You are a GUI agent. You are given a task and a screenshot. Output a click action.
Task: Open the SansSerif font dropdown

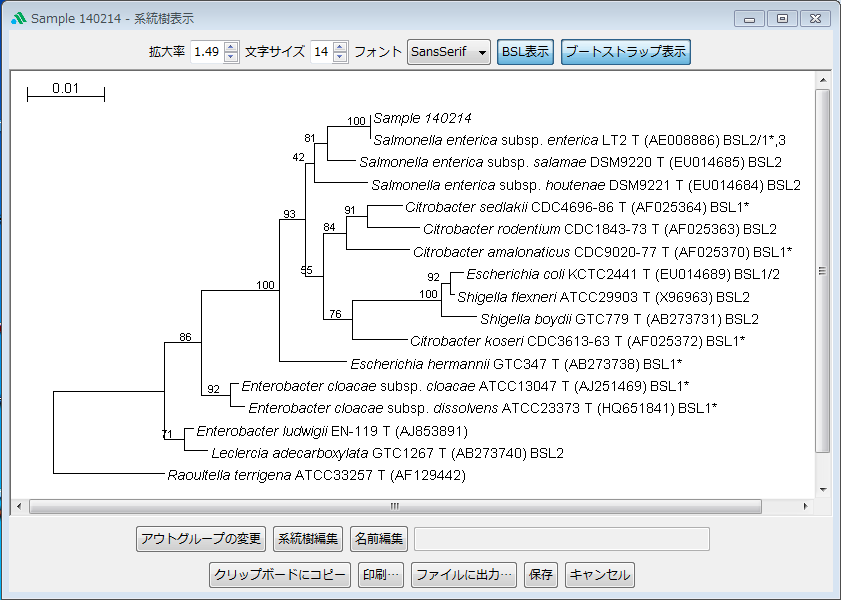pos(449,52)
